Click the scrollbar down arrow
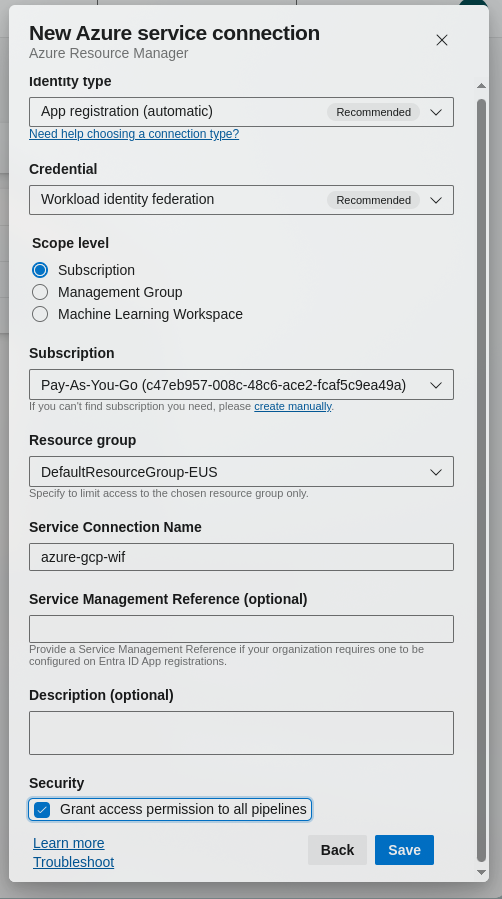 coord(481,873)
